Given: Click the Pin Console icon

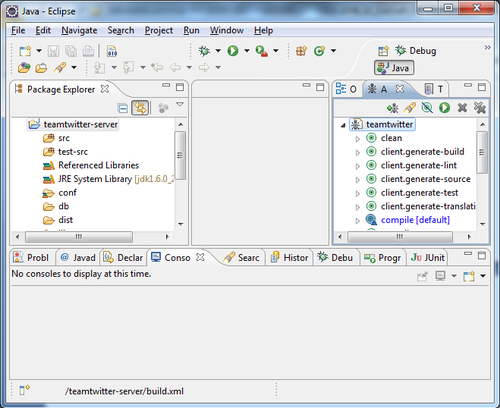Looking at the screenshot, I should [x=422, y=276].
